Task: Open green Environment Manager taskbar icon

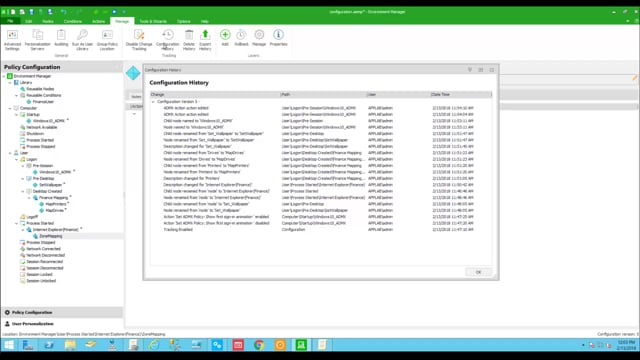Action: [301, 345]
